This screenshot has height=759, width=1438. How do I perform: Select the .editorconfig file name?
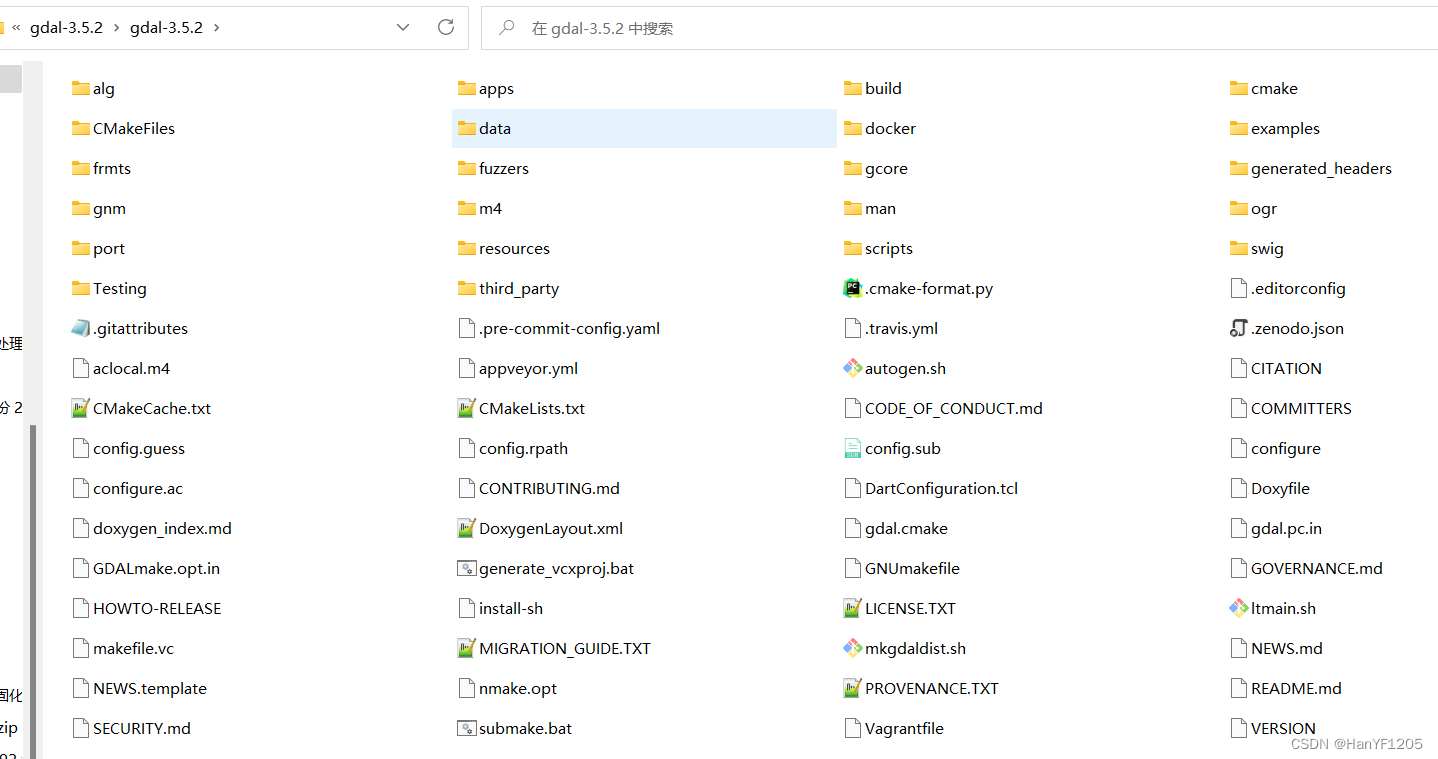1298,288
